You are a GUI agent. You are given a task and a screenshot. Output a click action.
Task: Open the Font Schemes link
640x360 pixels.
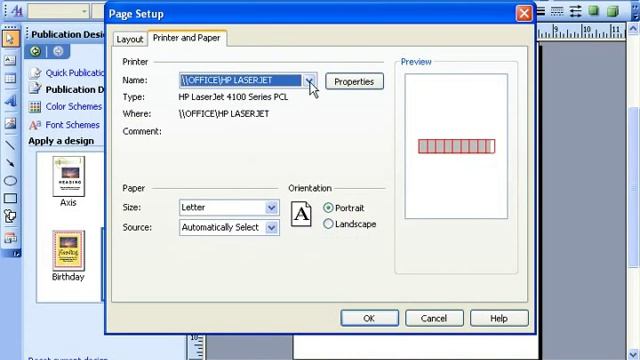[72, 125]
